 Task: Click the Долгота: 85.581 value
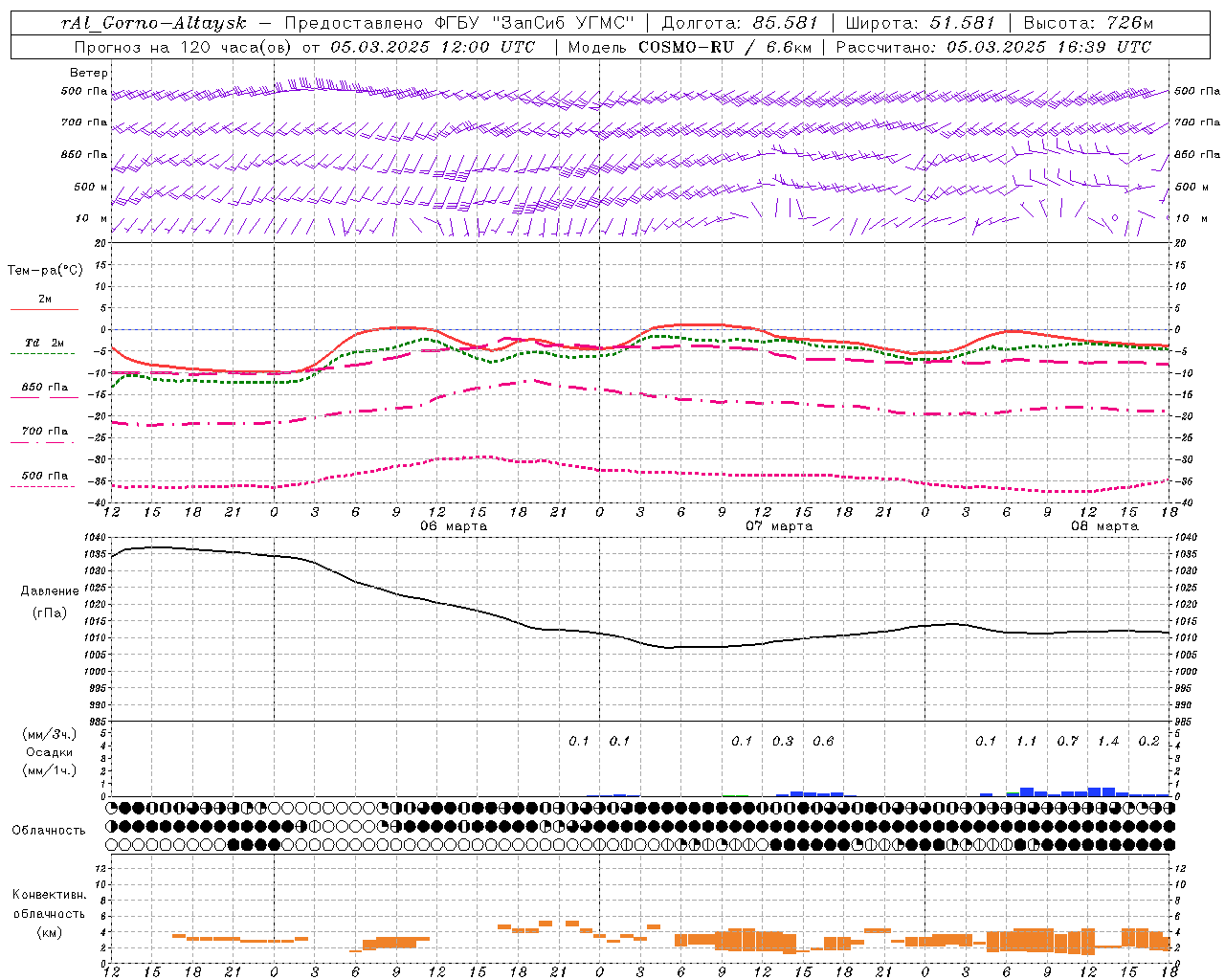point(742,23)
